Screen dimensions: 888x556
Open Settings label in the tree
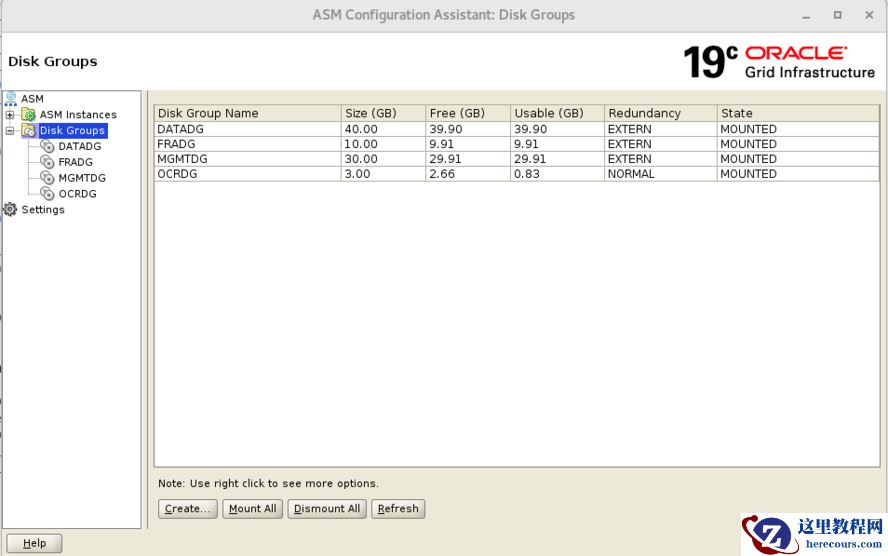tap(43, 209)
